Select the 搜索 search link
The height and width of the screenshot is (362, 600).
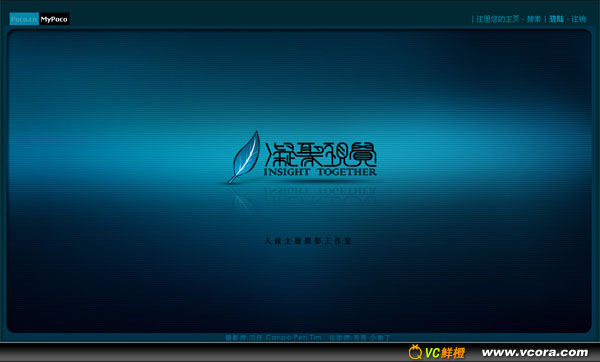click(x=534, y=19)
